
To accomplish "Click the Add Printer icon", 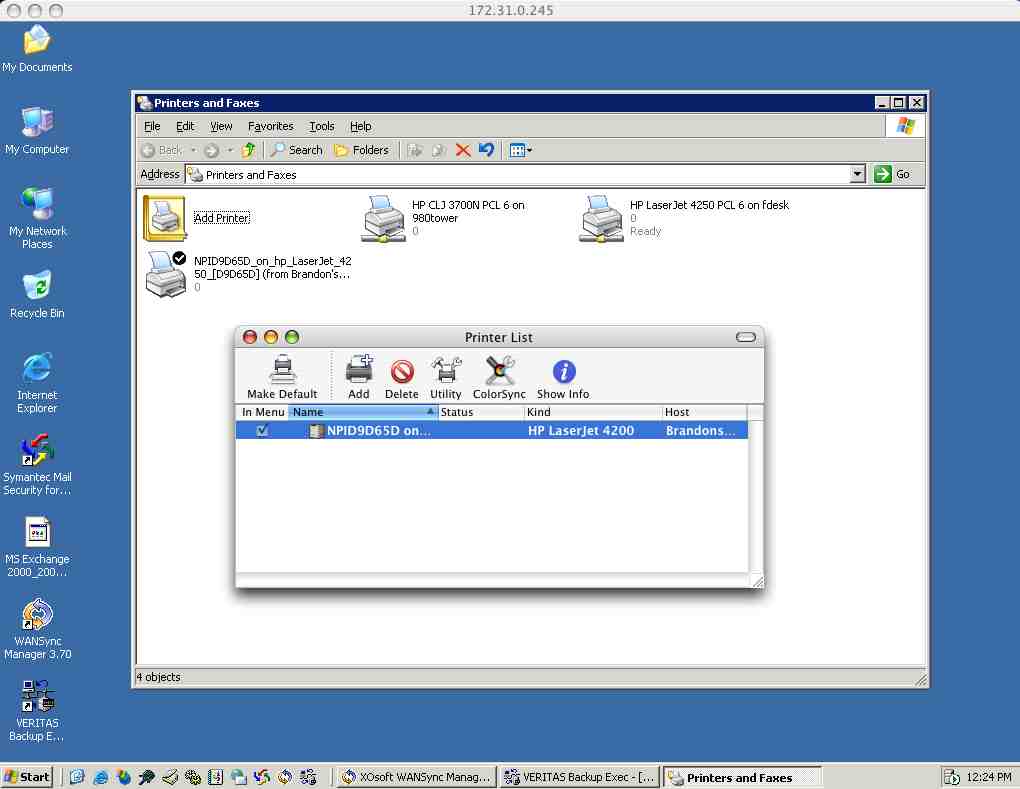I will [165, 219].
